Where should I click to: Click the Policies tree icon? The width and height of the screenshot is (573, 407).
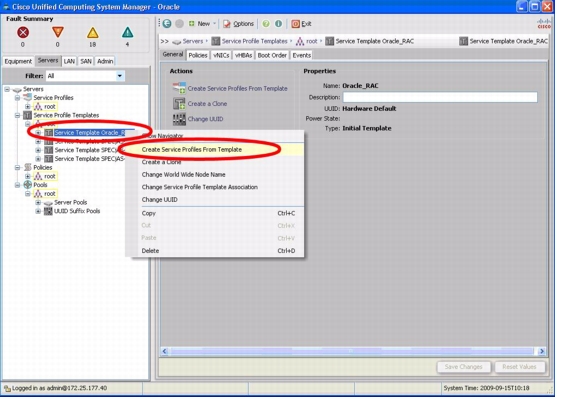click(28, 167)
